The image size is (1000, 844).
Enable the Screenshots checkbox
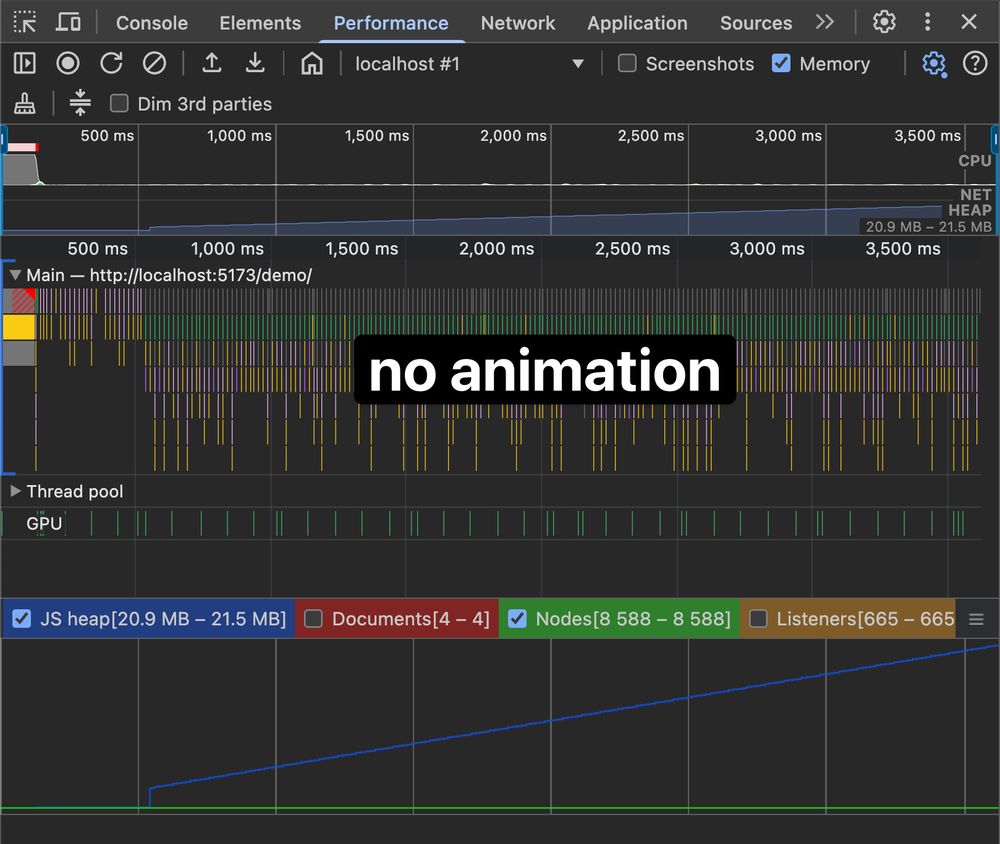(x=627, y=63)
